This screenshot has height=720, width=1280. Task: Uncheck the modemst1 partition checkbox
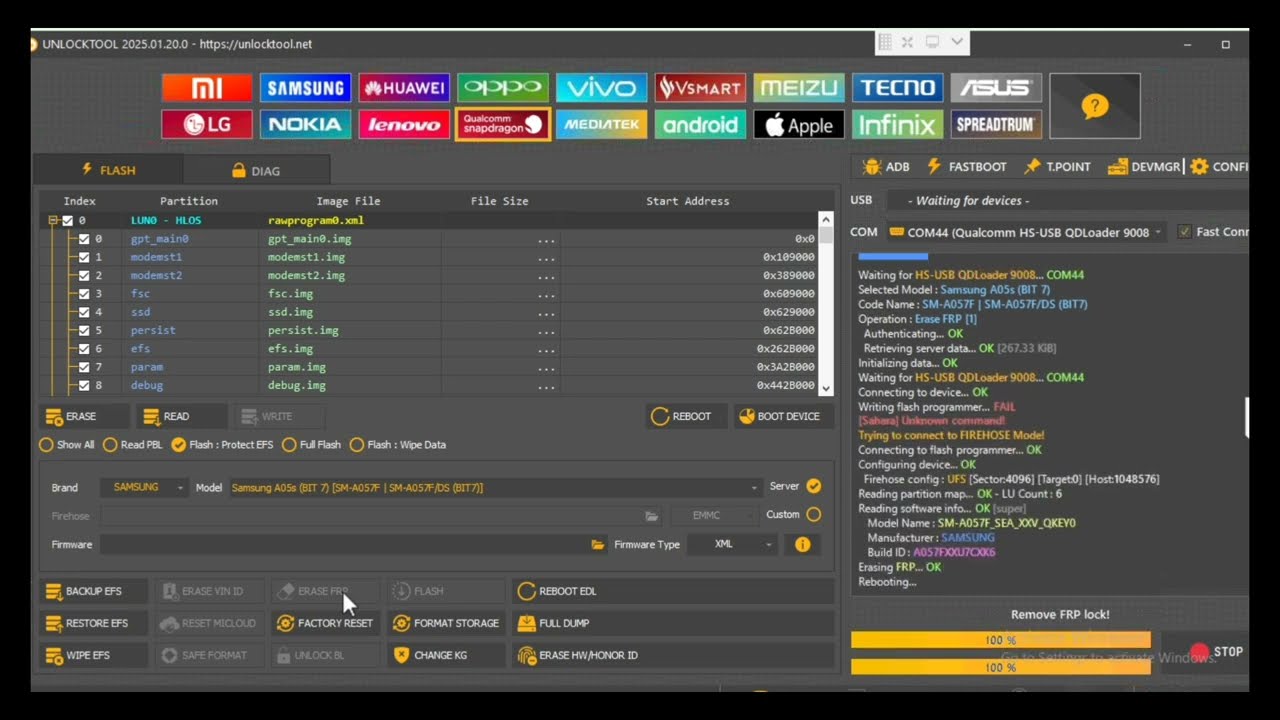84,257
